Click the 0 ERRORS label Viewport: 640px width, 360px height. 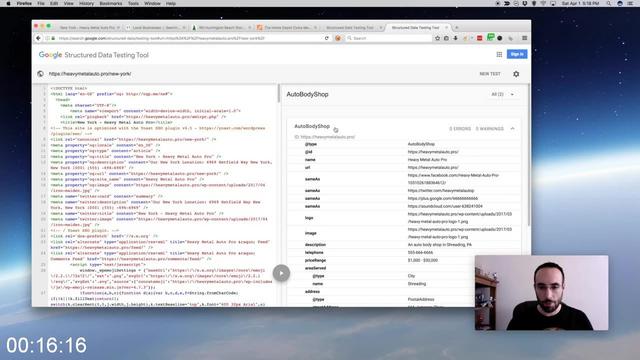pyautogui.click(x=460, y=129)
